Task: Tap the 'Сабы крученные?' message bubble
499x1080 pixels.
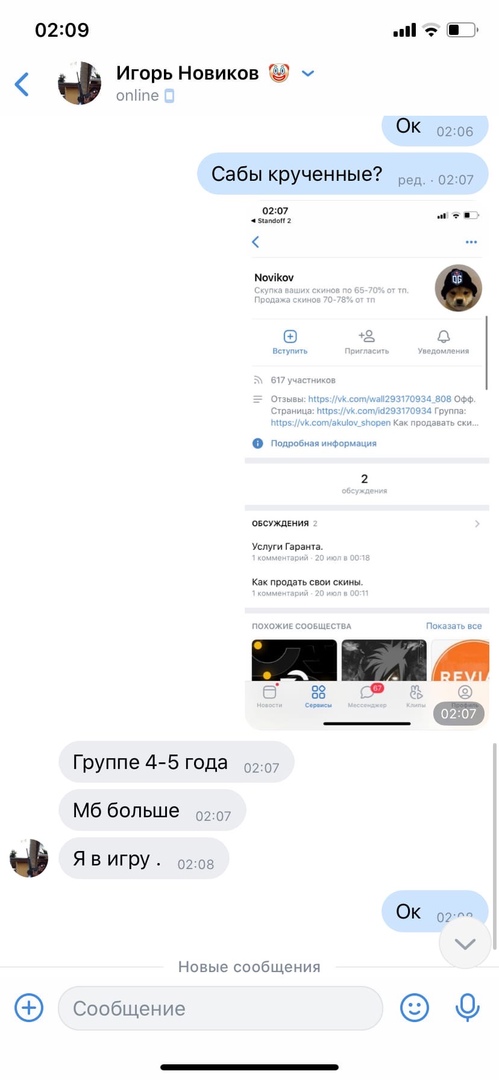Action: pyautogui.click(x=343, y=174)
